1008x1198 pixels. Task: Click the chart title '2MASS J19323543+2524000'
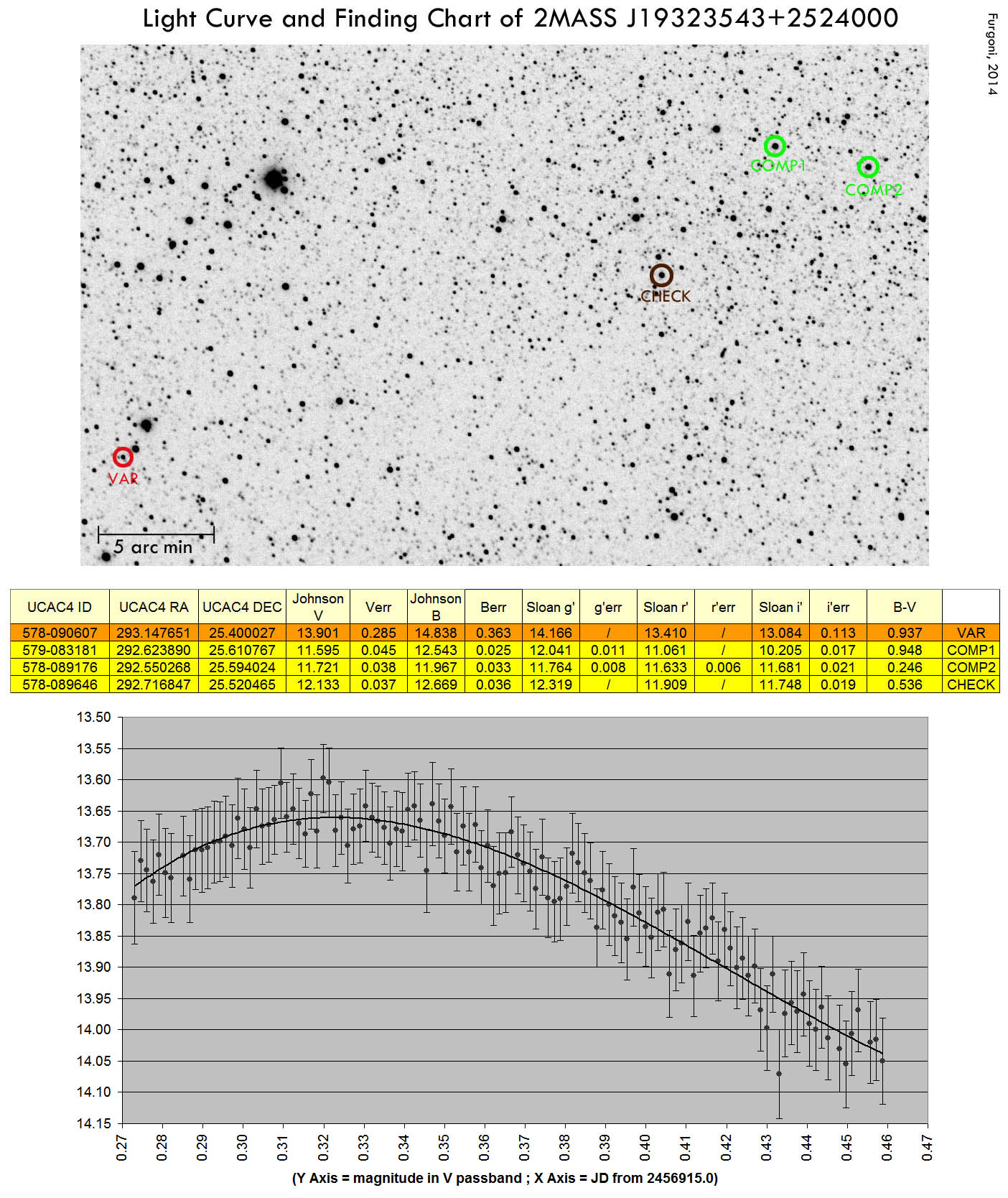coord(716,18)
